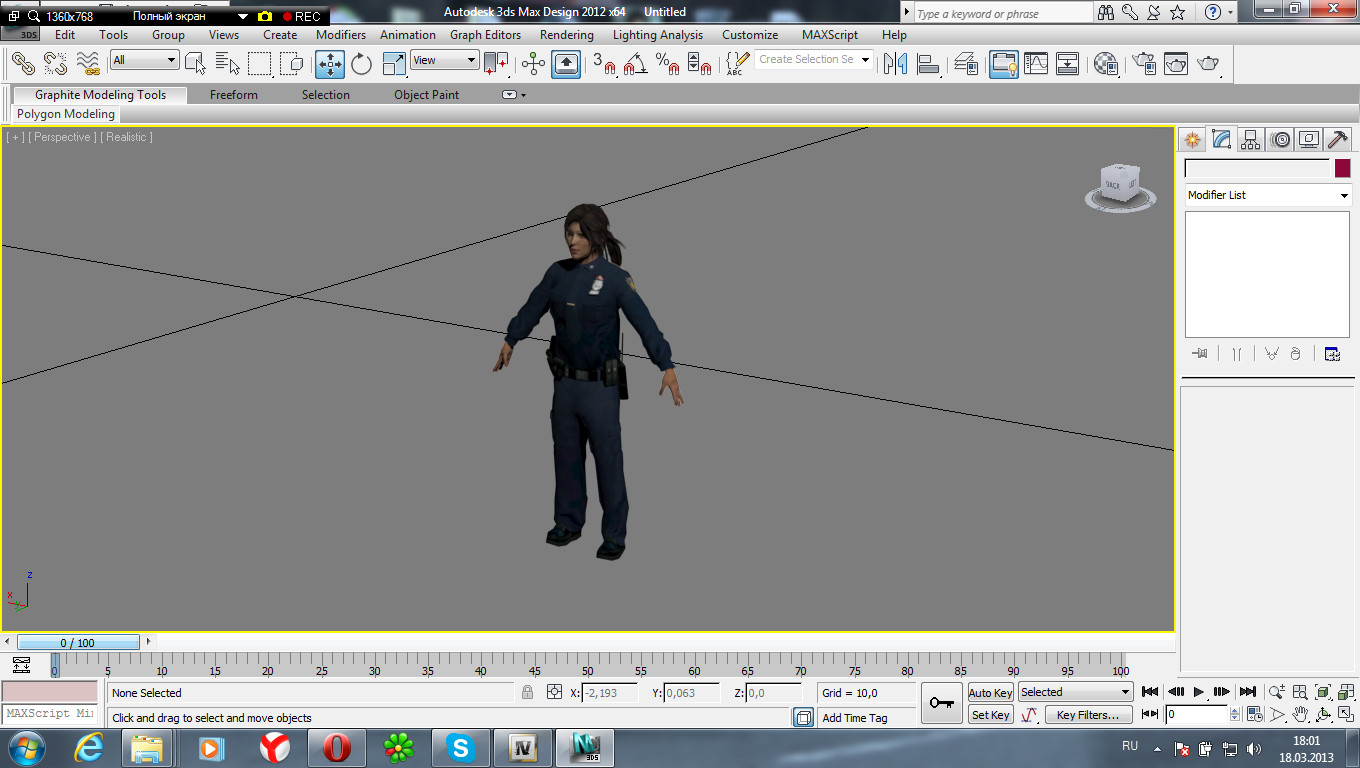Select the Select and Move tool
This screenshot has width=1360, height=768.
coord(330,64)
